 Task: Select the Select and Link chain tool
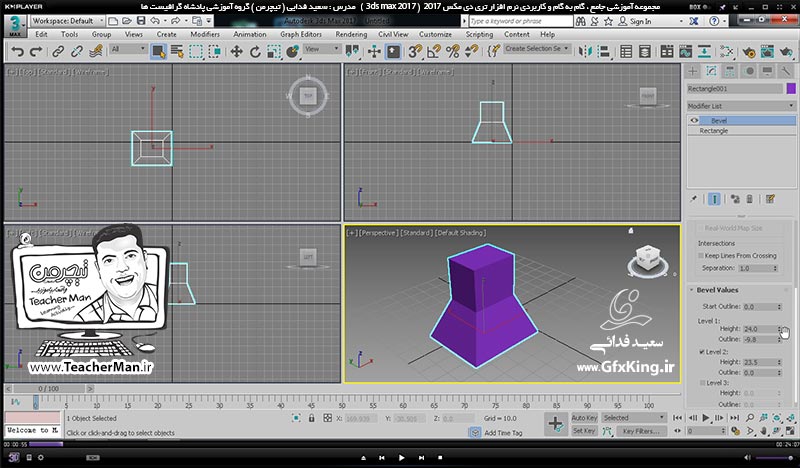click(58, 52)
